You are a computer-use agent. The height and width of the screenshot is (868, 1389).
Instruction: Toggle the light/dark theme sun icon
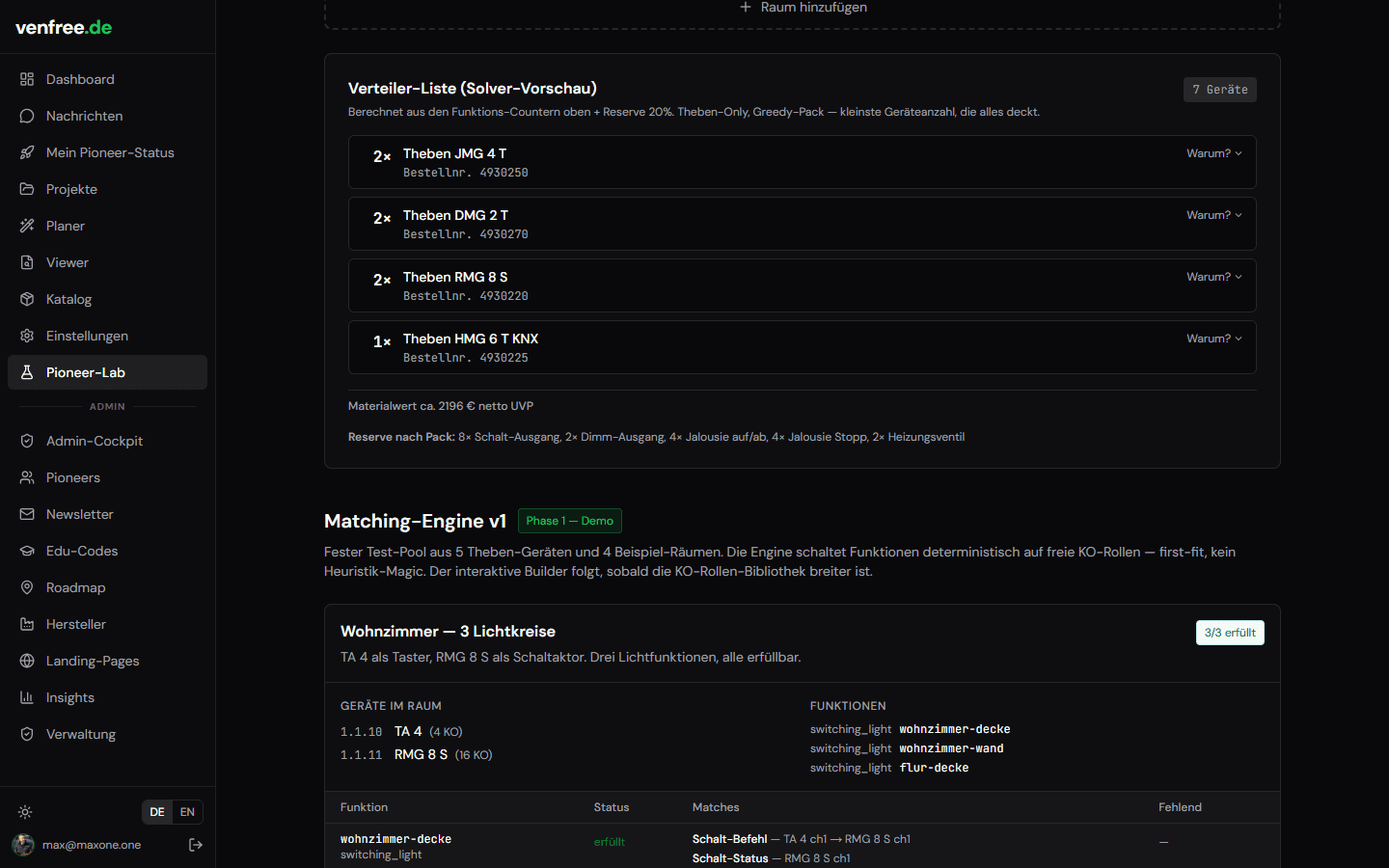[25, 812]
